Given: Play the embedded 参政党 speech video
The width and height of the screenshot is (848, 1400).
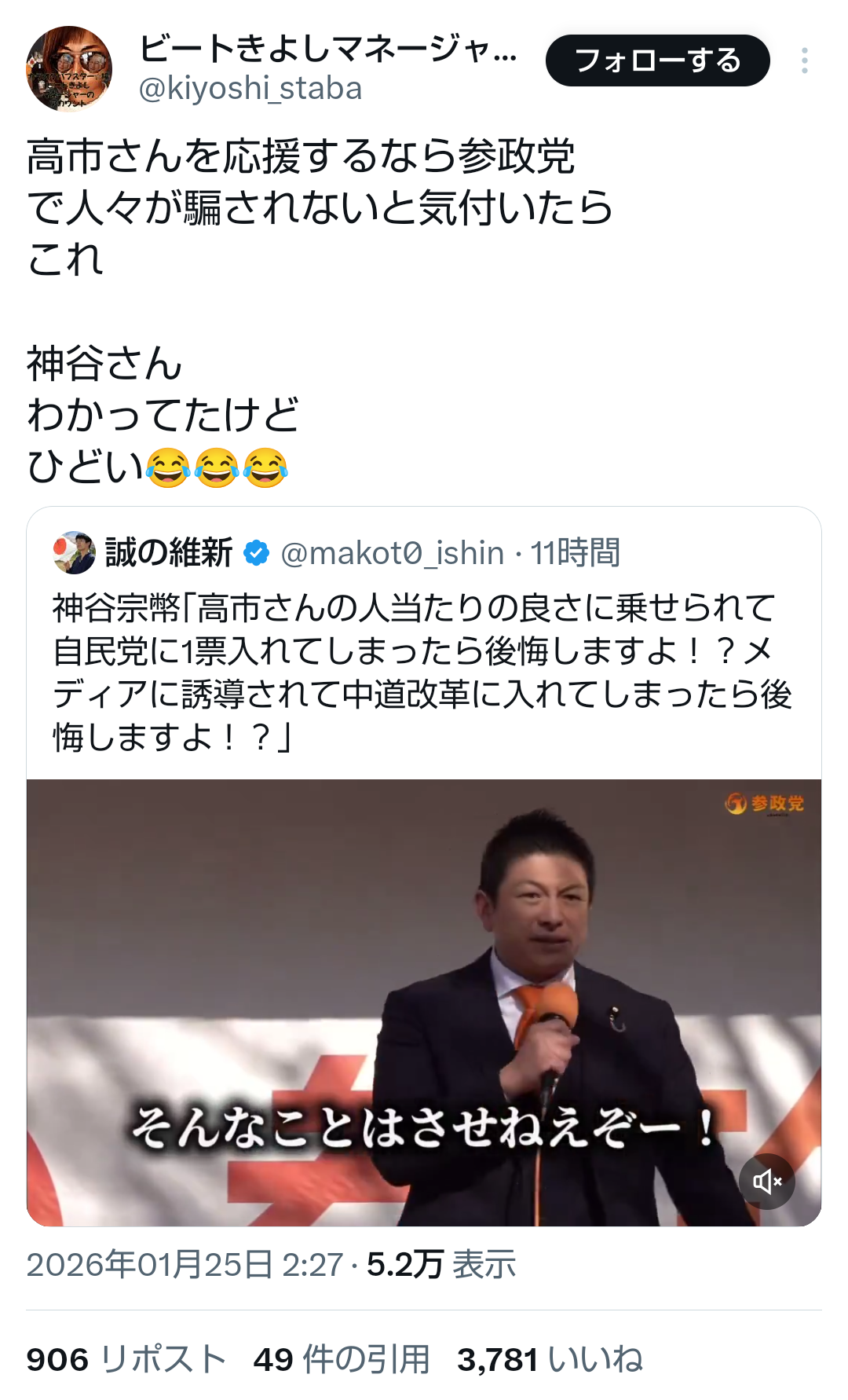Looking at the screenshot, I should [x=424, y=1002].
